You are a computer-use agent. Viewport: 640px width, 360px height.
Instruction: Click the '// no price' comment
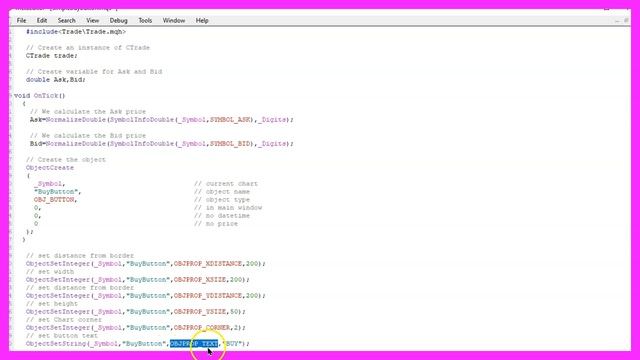pyautogui.click(x=216, y=224)
